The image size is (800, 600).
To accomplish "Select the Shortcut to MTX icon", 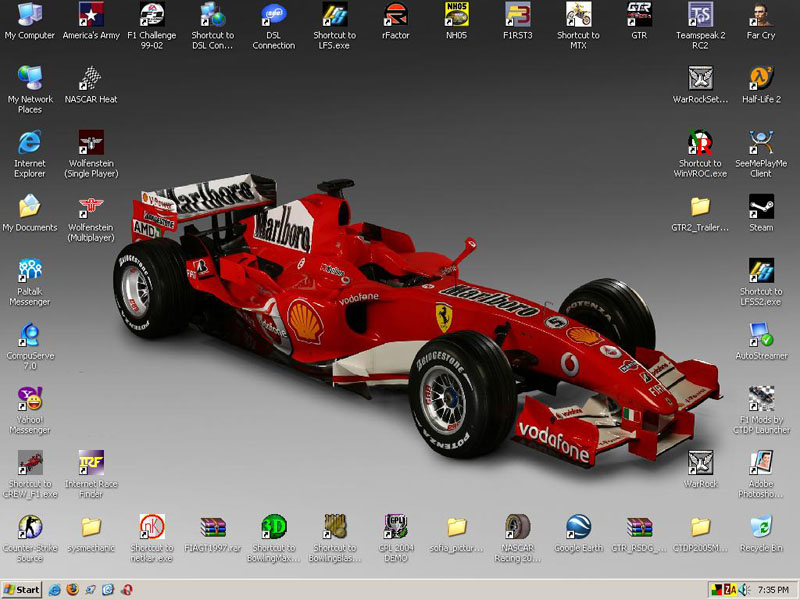I will tap(578, 26).
